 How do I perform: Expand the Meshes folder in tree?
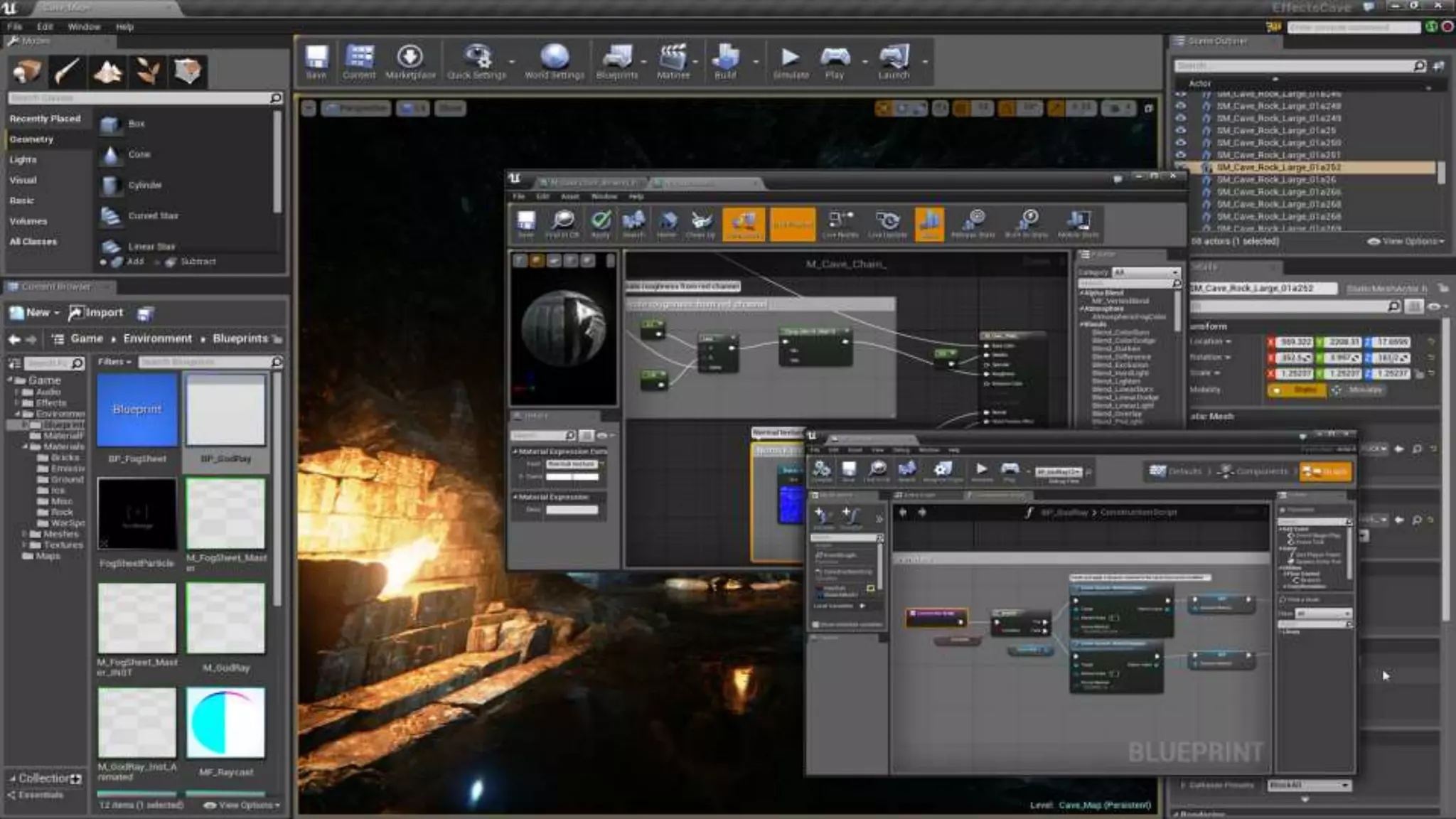24,533
